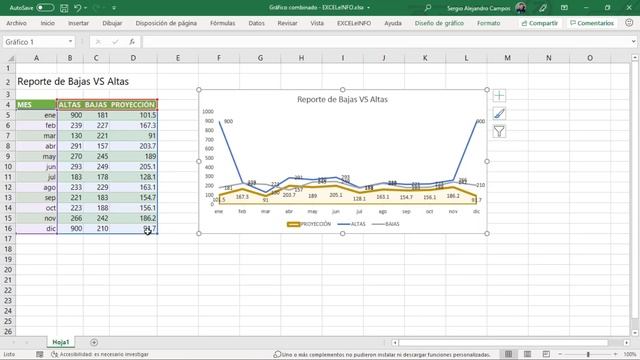Switch to the Dibujar tab
The image size is (640, 360).
112,23
